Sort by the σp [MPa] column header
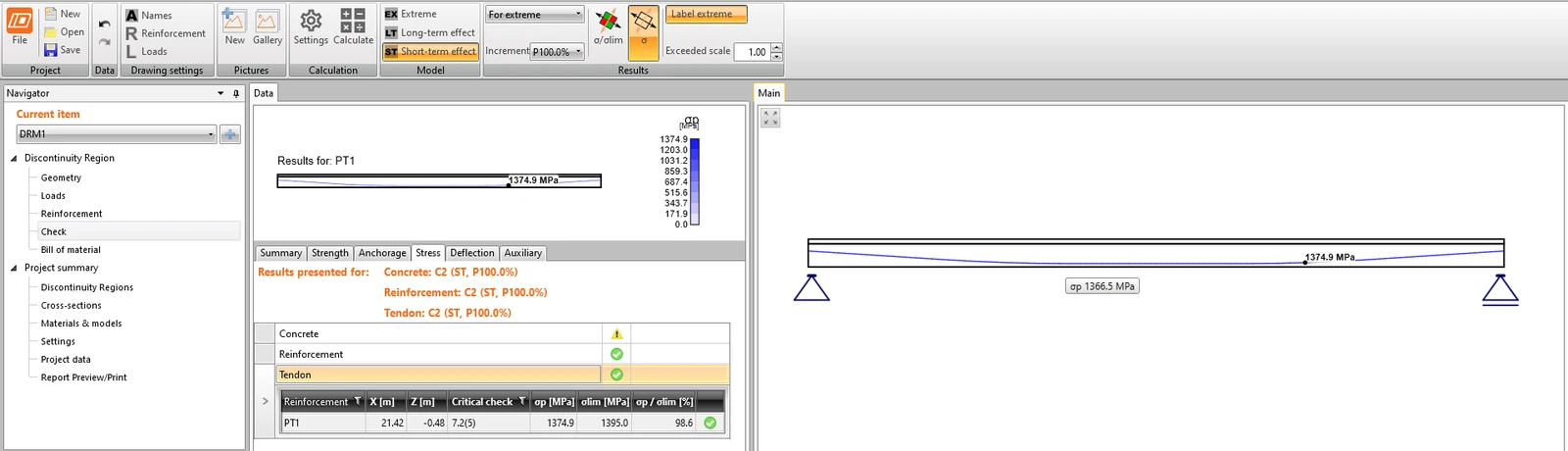The image size is (1568, 451). (554, 401)
